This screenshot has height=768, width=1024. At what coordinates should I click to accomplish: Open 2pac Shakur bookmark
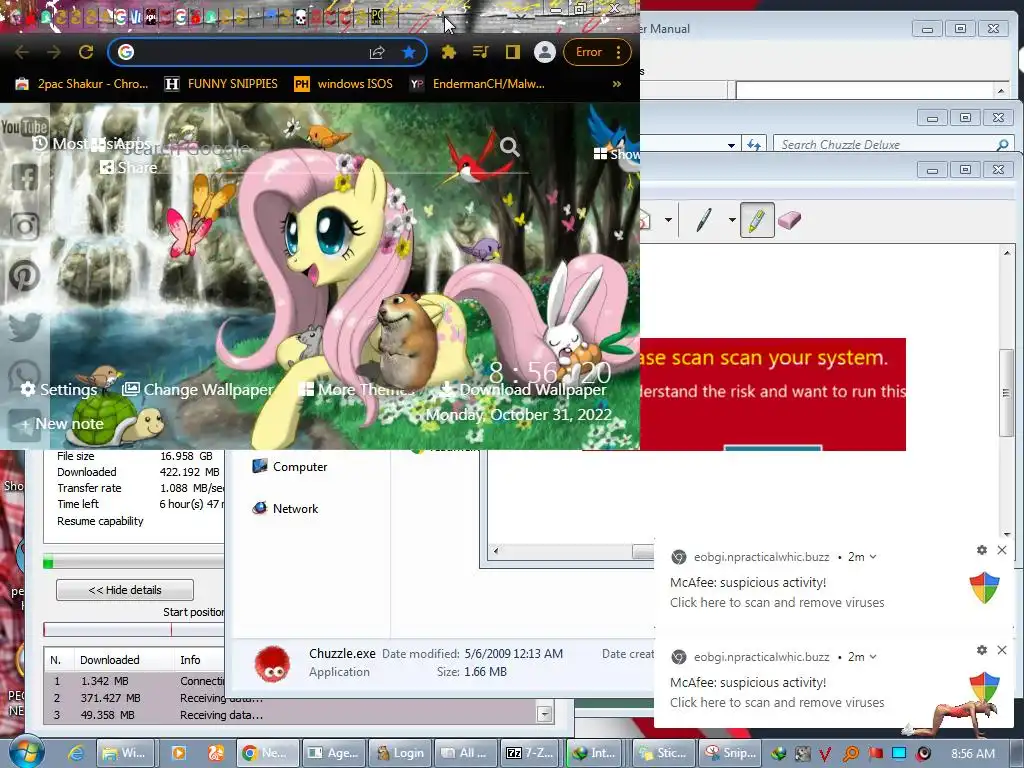(82, 84)
